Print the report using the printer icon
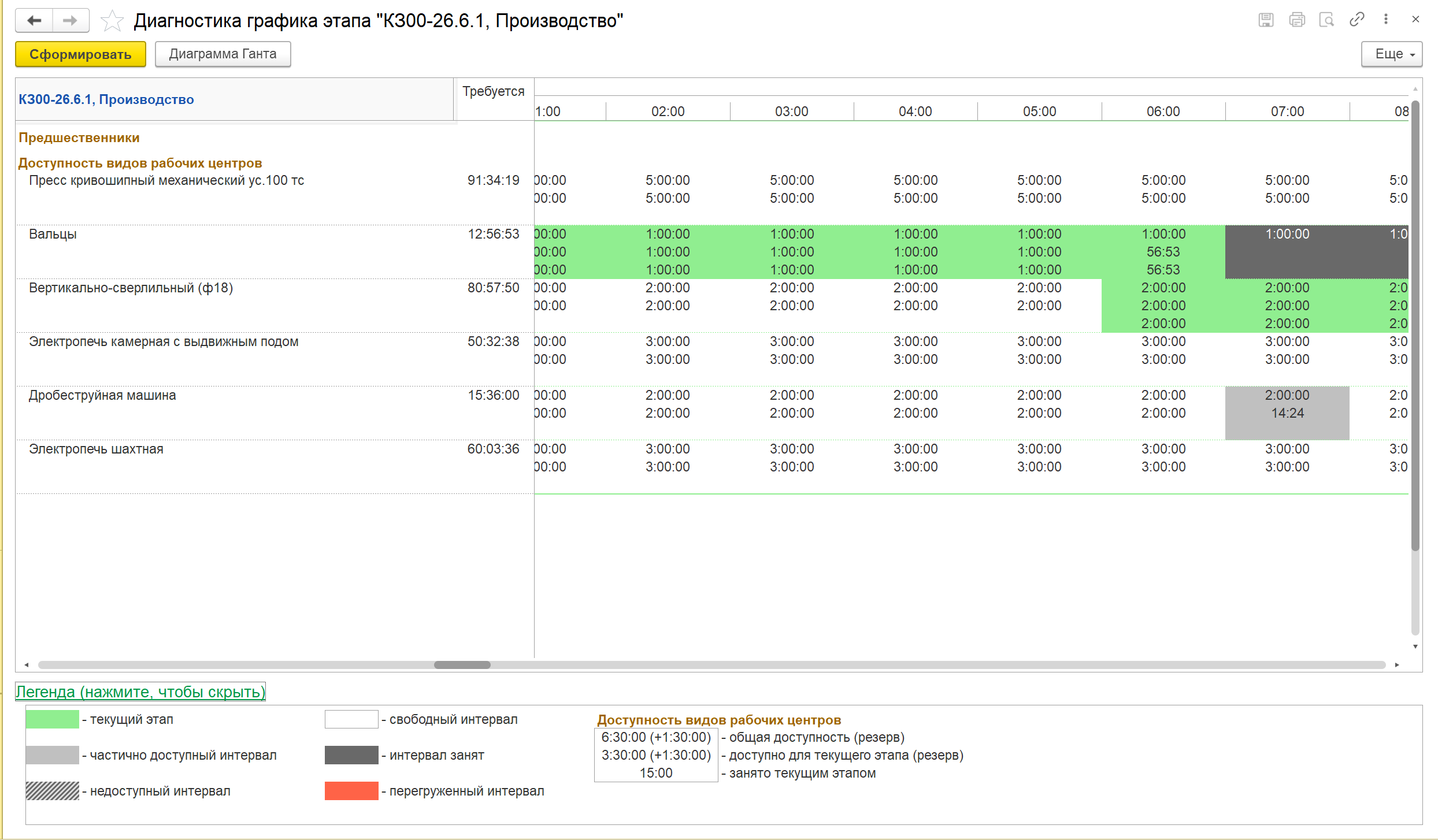This screenshot has width=1438, height=840. (x=1297, y=20)
